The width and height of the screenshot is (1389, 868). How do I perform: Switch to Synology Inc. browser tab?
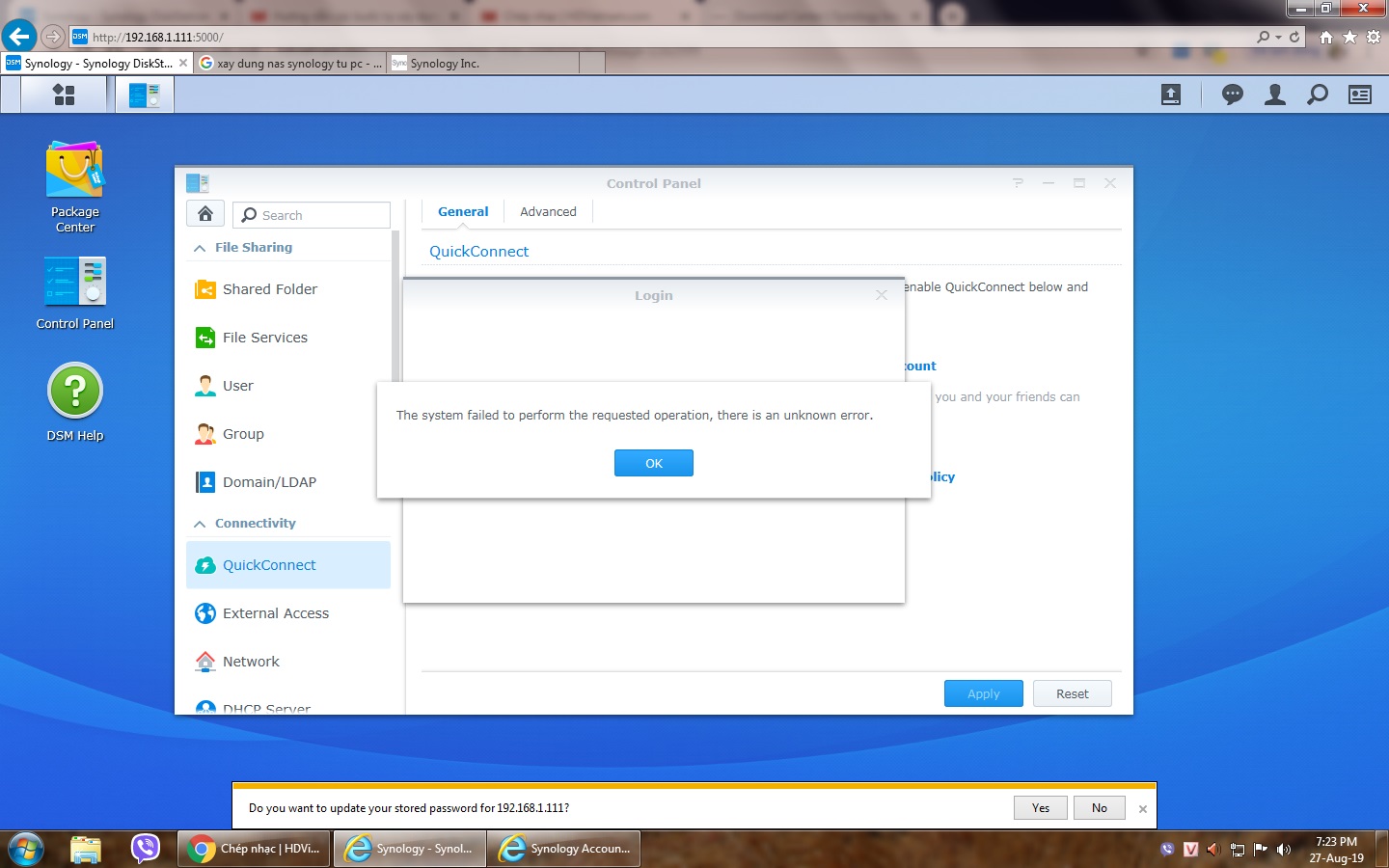tap(482, 63)
